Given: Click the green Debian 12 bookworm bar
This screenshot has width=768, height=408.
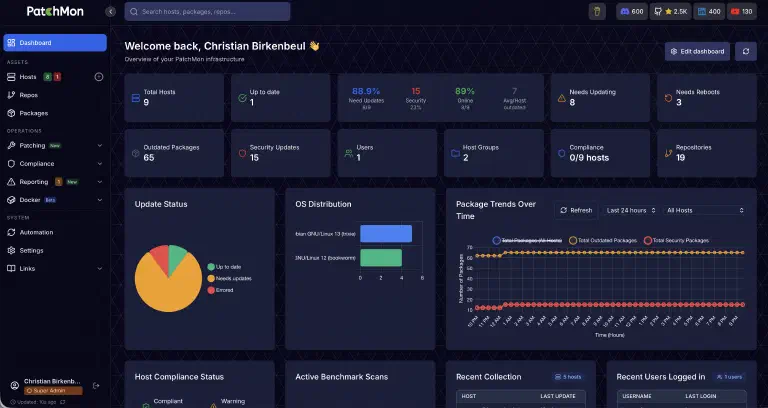Looking at the screenshot, I should (x=381, y=258).
